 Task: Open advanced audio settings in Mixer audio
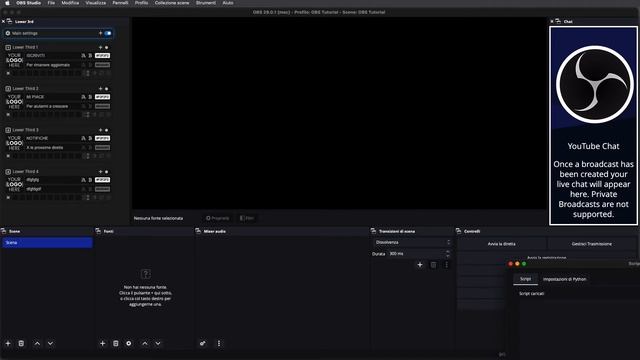coord(202,343)
